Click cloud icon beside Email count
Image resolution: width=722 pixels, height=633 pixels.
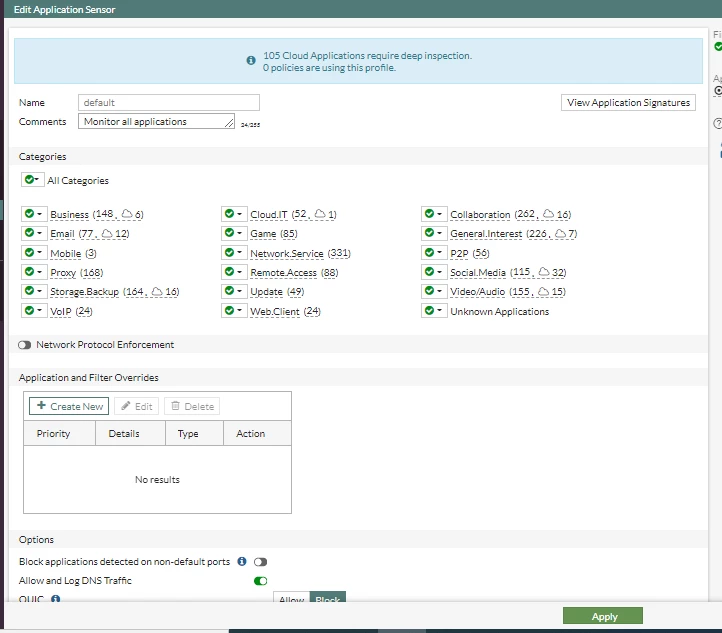coord(107,233)
